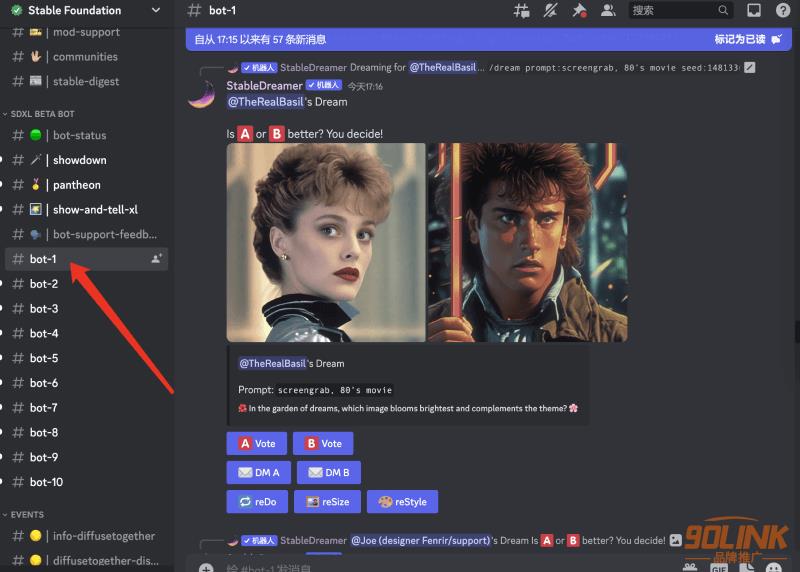Click @TheRealBasil mention above the images
The height and width of the screenshot is (572, 800).
265,102
